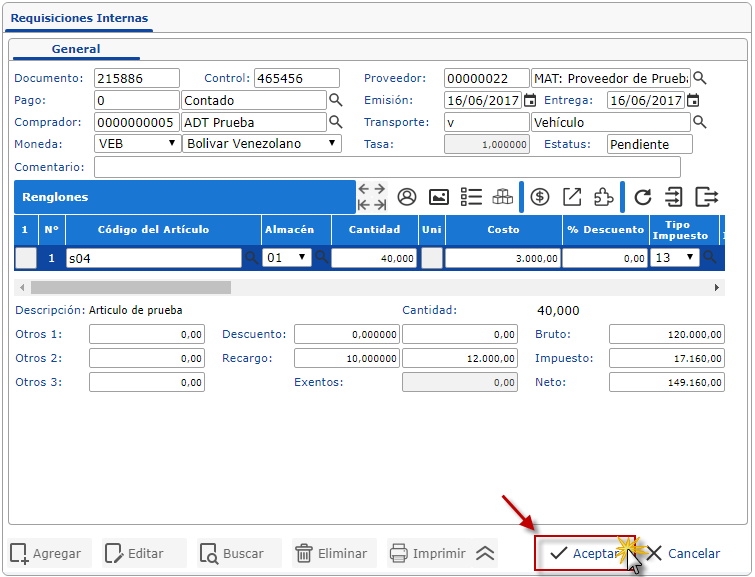Screen dimensions: 755x577
Task: Open the image icon in Renglones toolbar
Action: click(438, 197)
